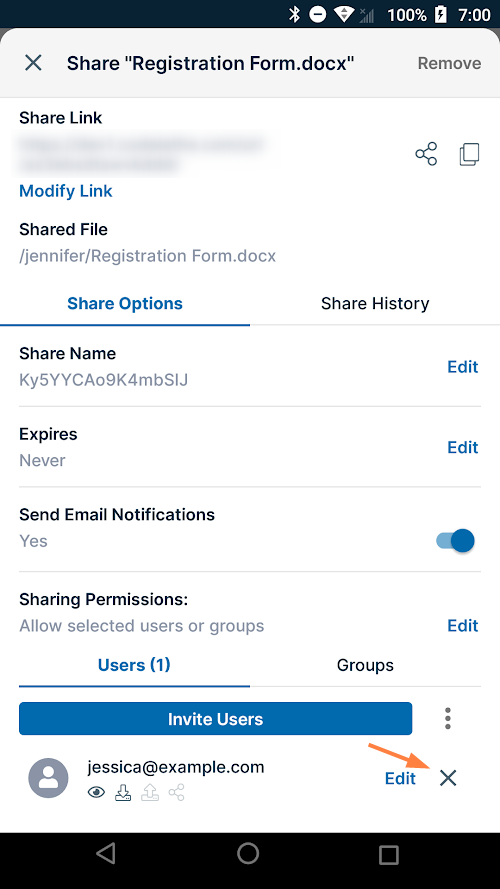The width and height of the screenshot is (500, 889).
Task: Close the share dialog with the X icon
Action: click(x=33, y=63)
